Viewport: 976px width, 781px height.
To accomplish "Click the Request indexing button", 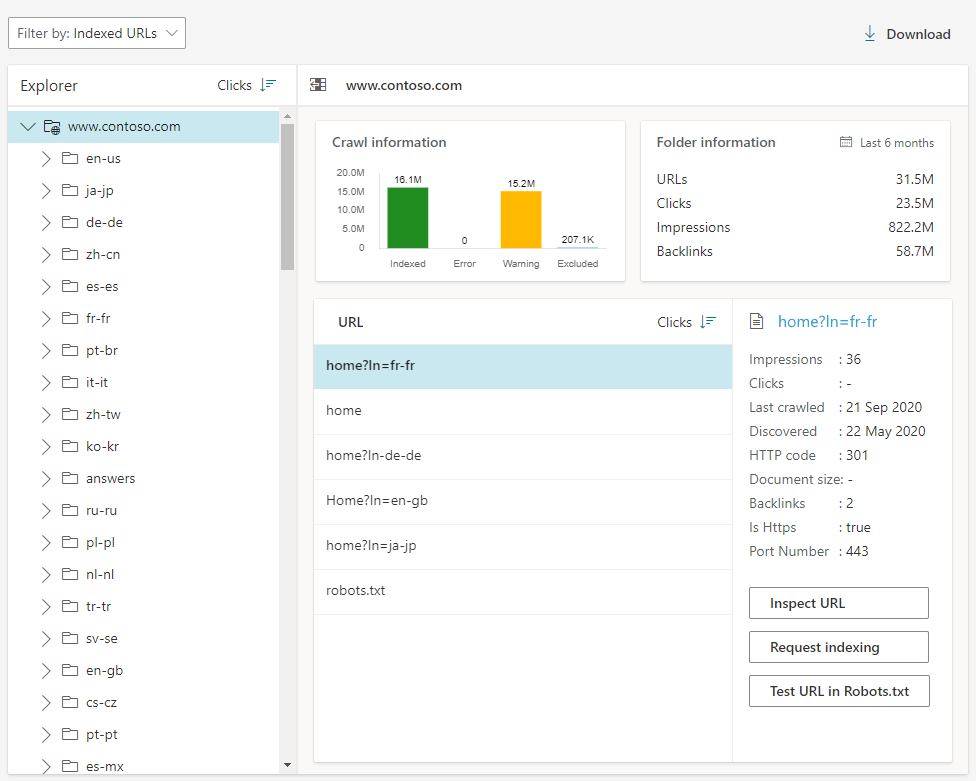I will 838,647.
